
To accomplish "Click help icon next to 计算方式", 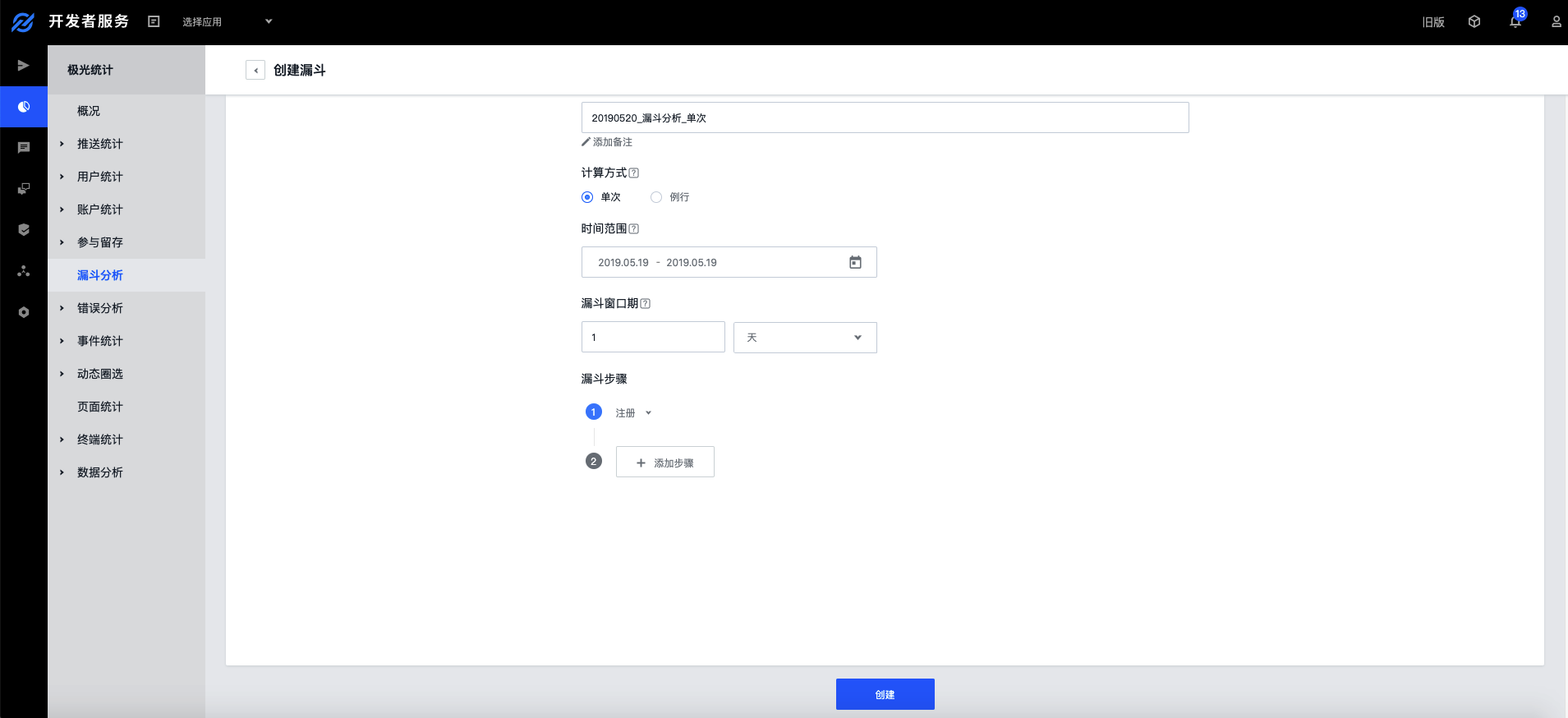I will tap(634, 173).
